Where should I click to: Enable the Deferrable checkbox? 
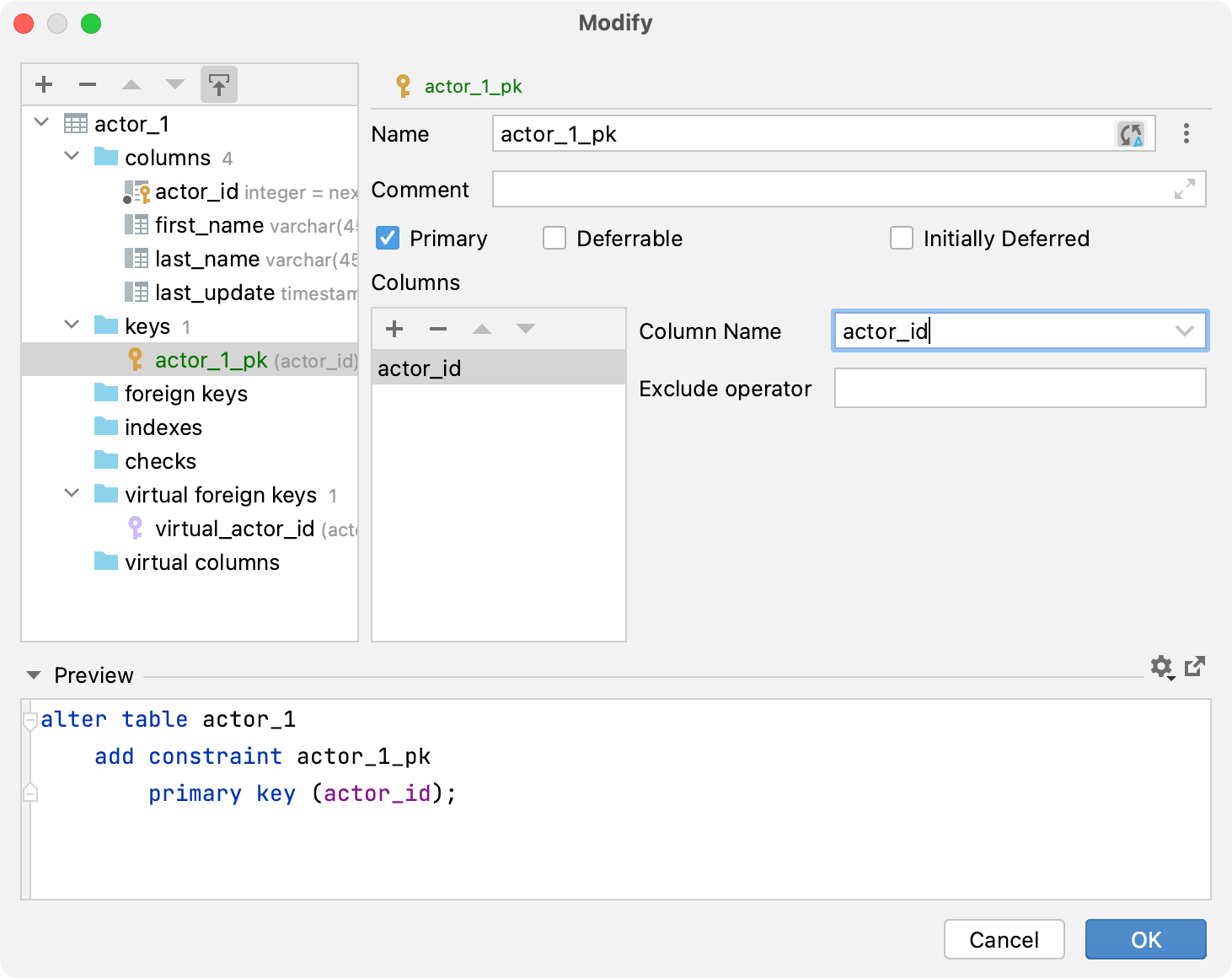(554, 239)
